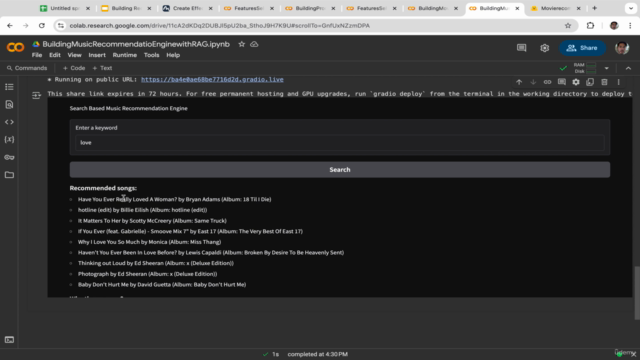
Task: Open the gradio.live public URL link
Action: tap(212, 80)
